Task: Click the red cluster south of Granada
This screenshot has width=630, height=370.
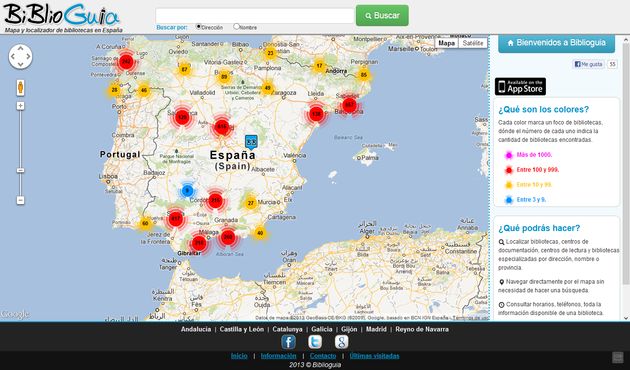Action: (228, 237)
